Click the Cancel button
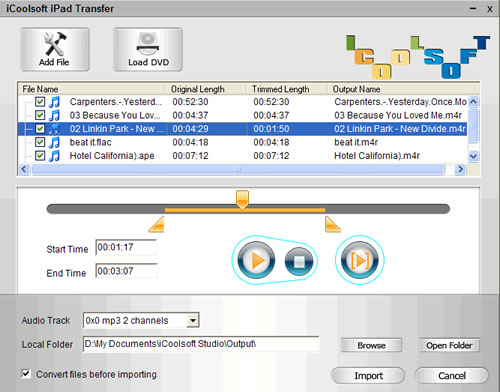The image size is (500, 392). 452,376
